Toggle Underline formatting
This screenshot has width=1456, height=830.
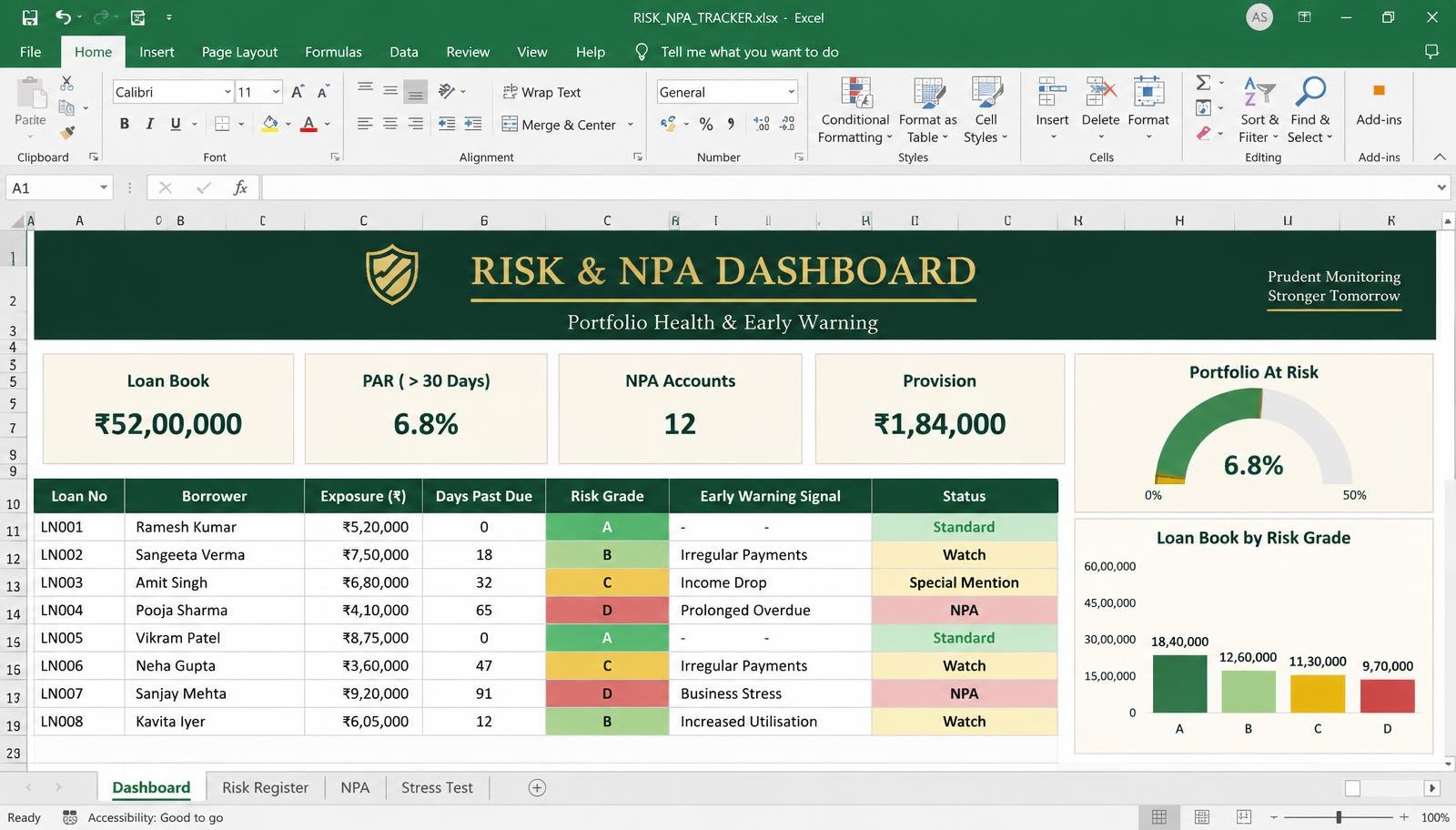coord(176,124)
